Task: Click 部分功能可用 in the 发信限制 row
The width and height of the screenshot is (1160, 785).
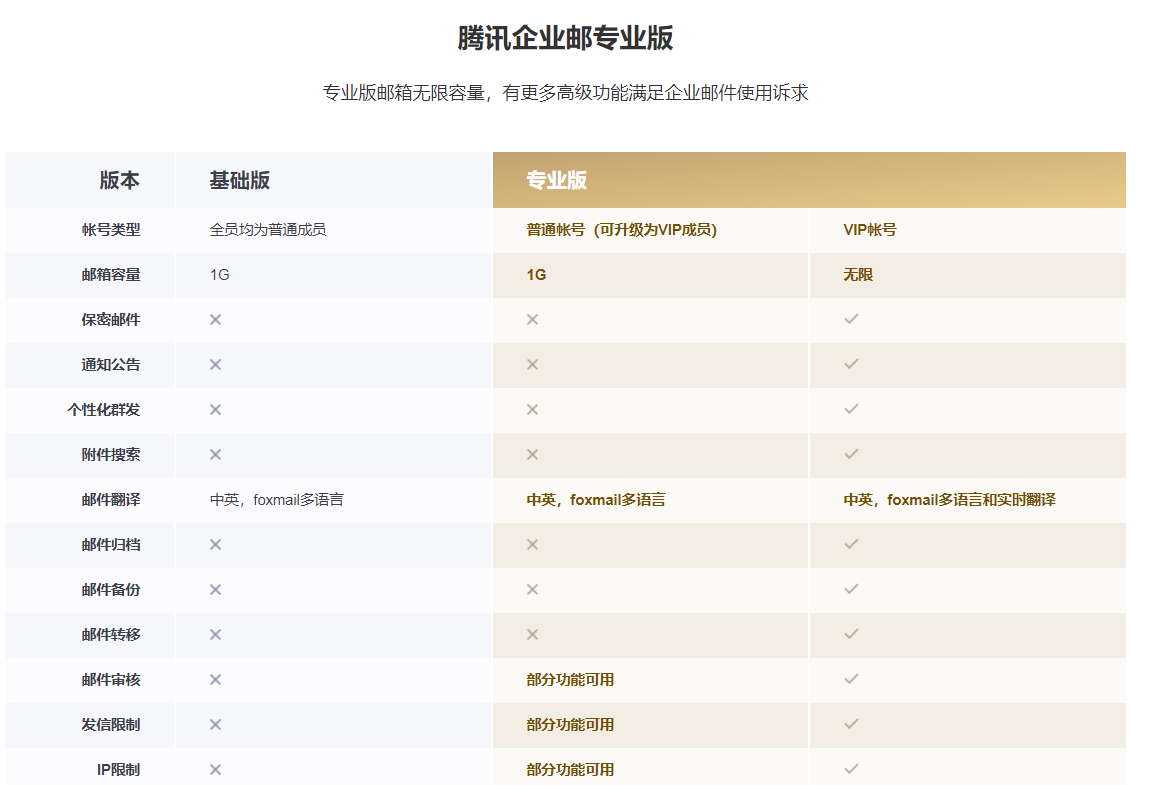Action: [570, 725]
